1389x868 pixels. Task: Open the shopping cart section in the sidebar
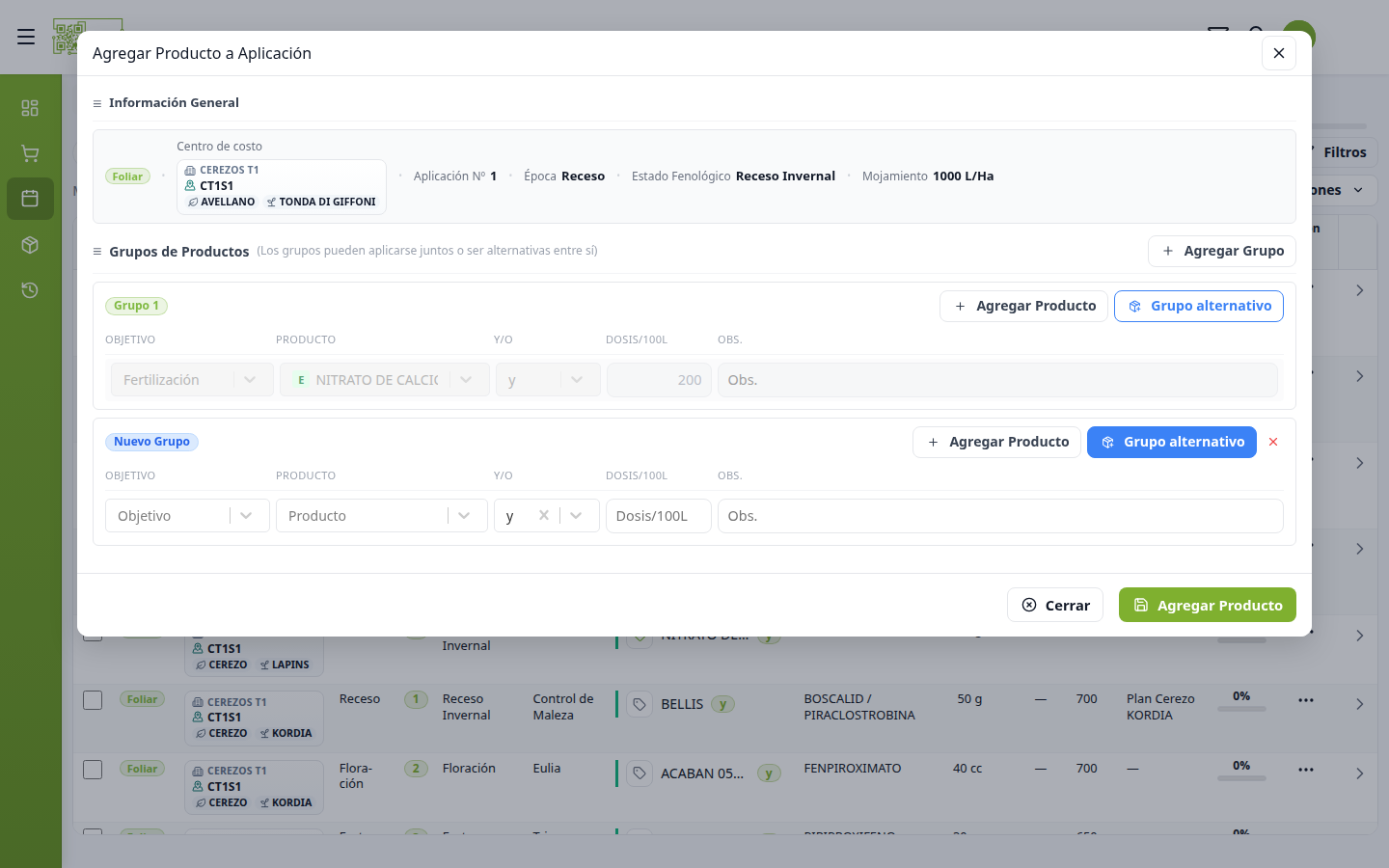click(30, 153)
